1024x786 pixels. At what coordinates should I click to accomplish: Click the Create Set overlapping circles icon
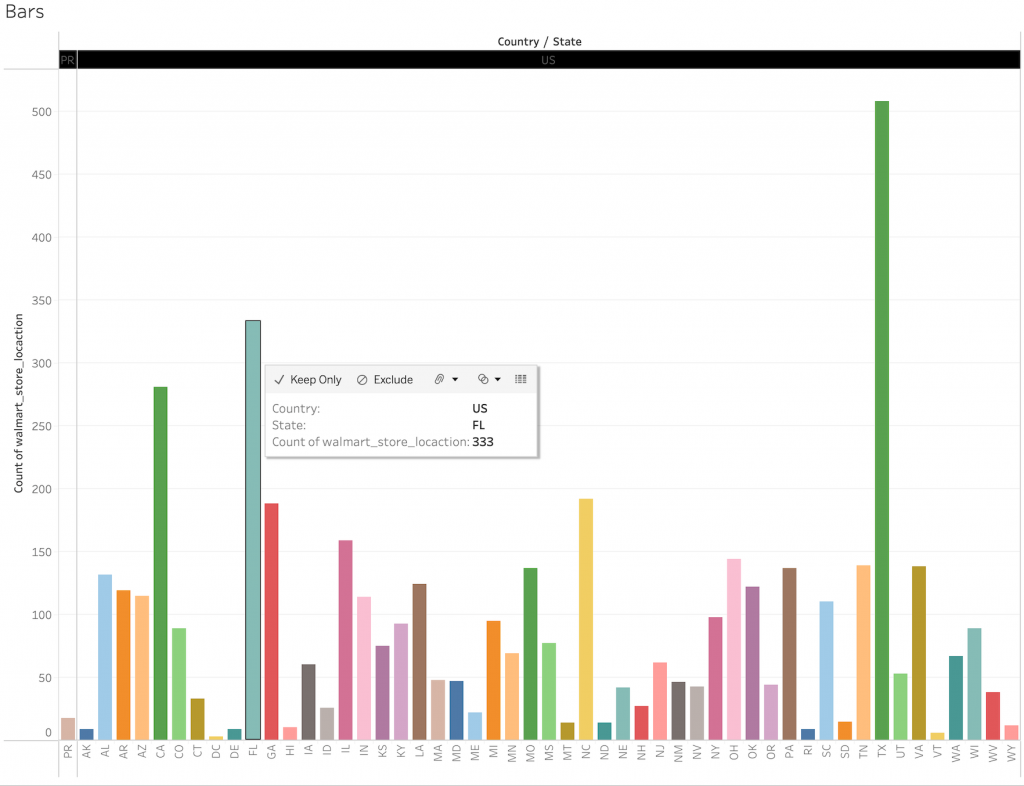coord(483,379)
